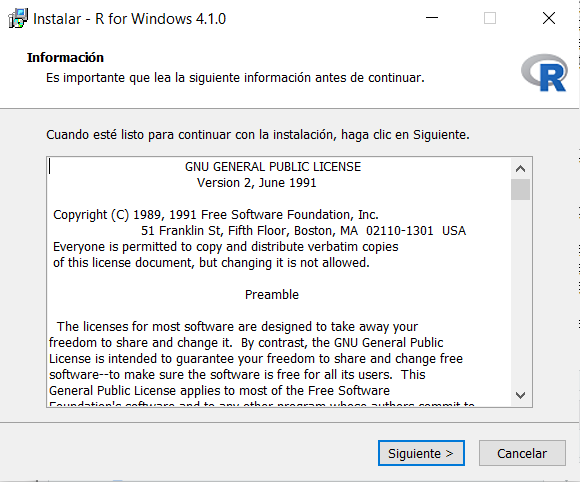Place cursor on the Preamble heading
This screenshot has width=580, height=482.
(x=272, y=295)
